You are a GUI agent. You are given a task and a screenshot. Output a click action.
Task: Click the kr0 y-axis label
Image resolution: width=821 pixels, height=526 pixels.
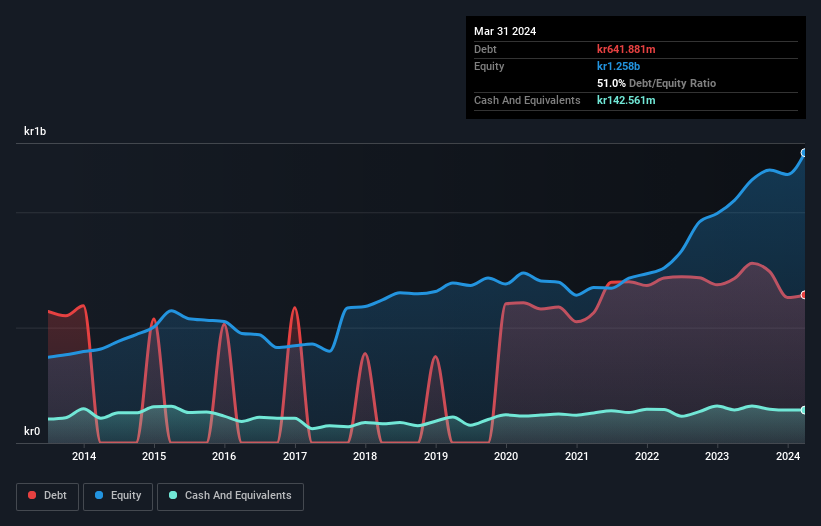[x=32, y=431]
